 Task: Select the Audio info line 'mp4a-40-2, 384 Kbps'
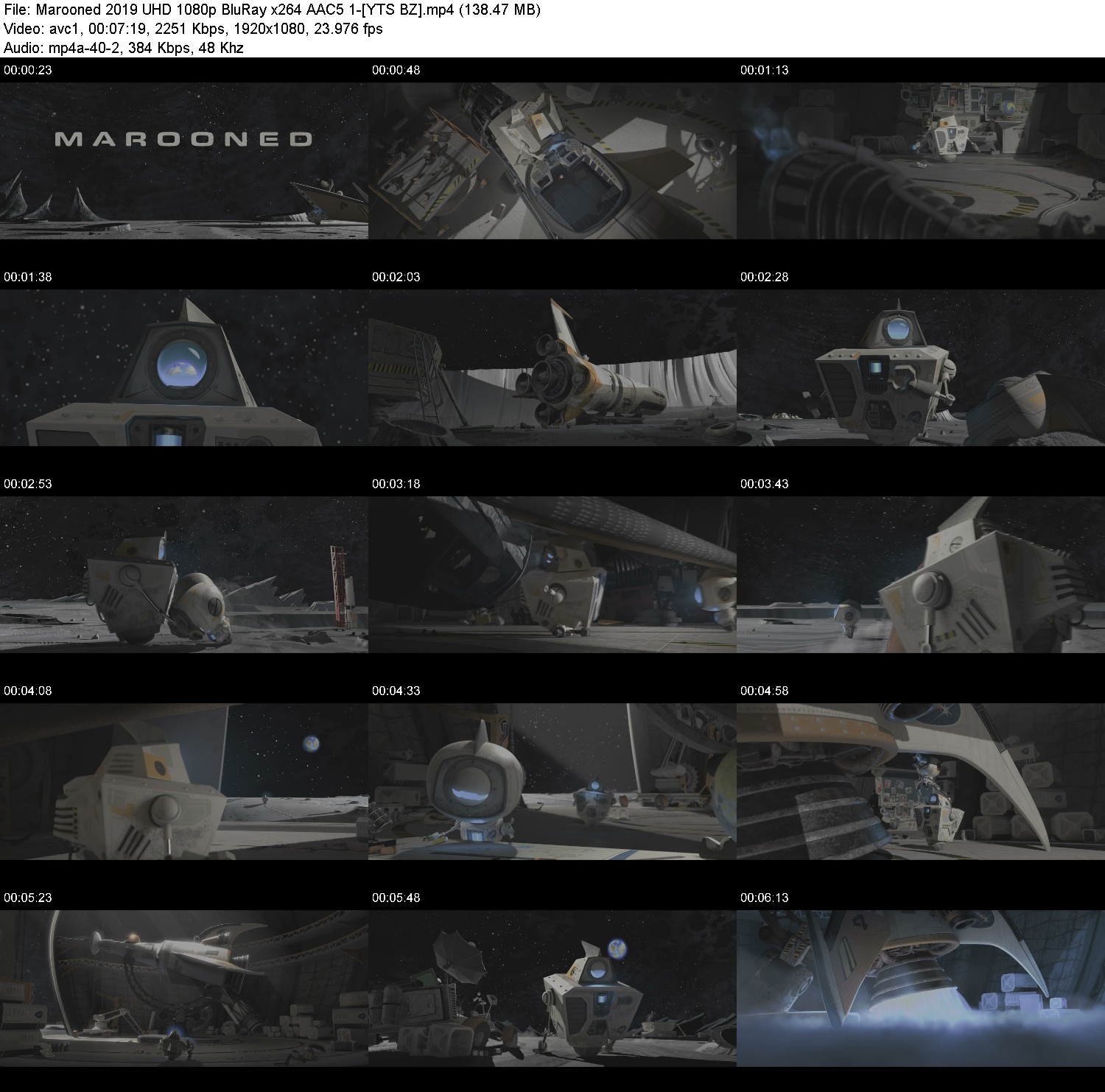point(124,48)
